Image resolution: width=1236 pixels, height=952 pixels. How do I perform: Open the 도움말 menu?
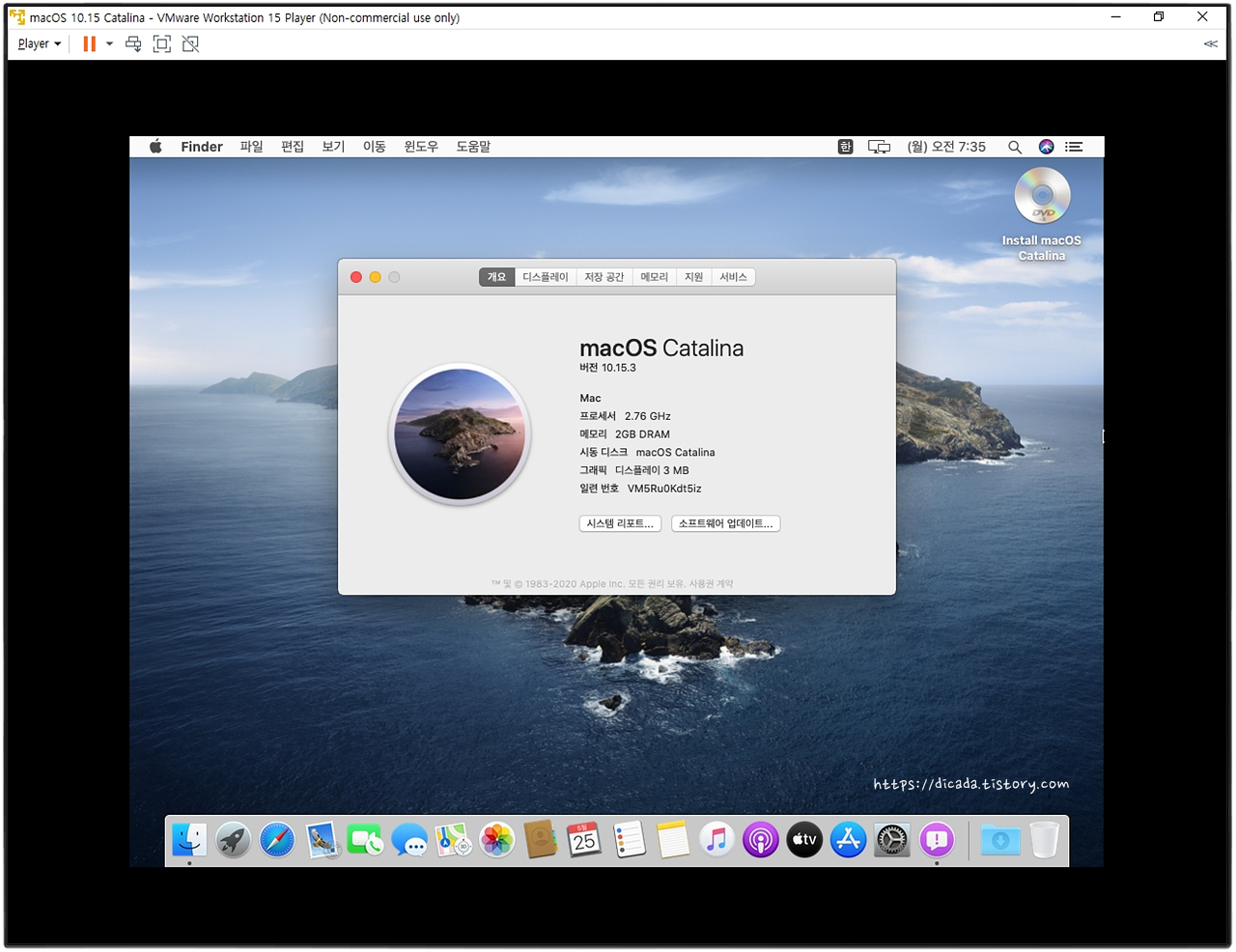point(473,147)
